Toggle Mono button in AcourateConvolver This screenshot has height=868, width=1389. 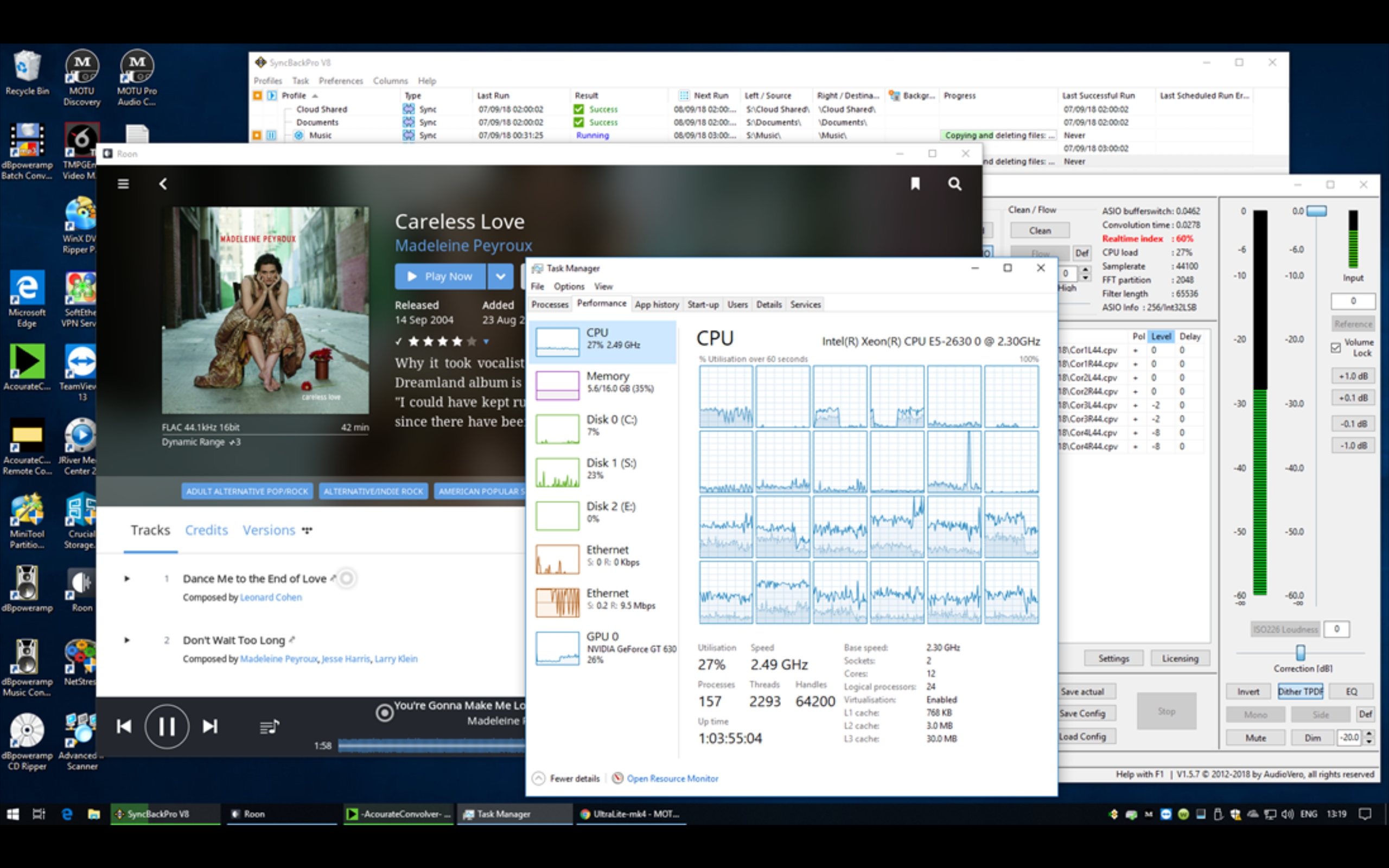1256,714
